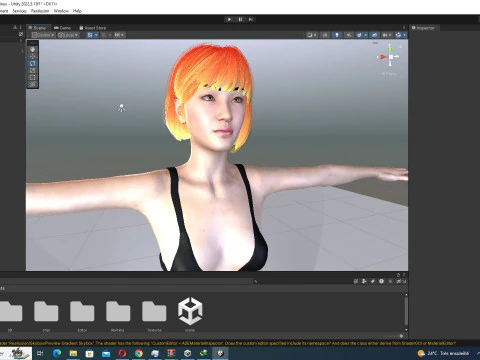Screen dimensions: 480x360
Task: Open the Reallusion menu
Action: 40,11
